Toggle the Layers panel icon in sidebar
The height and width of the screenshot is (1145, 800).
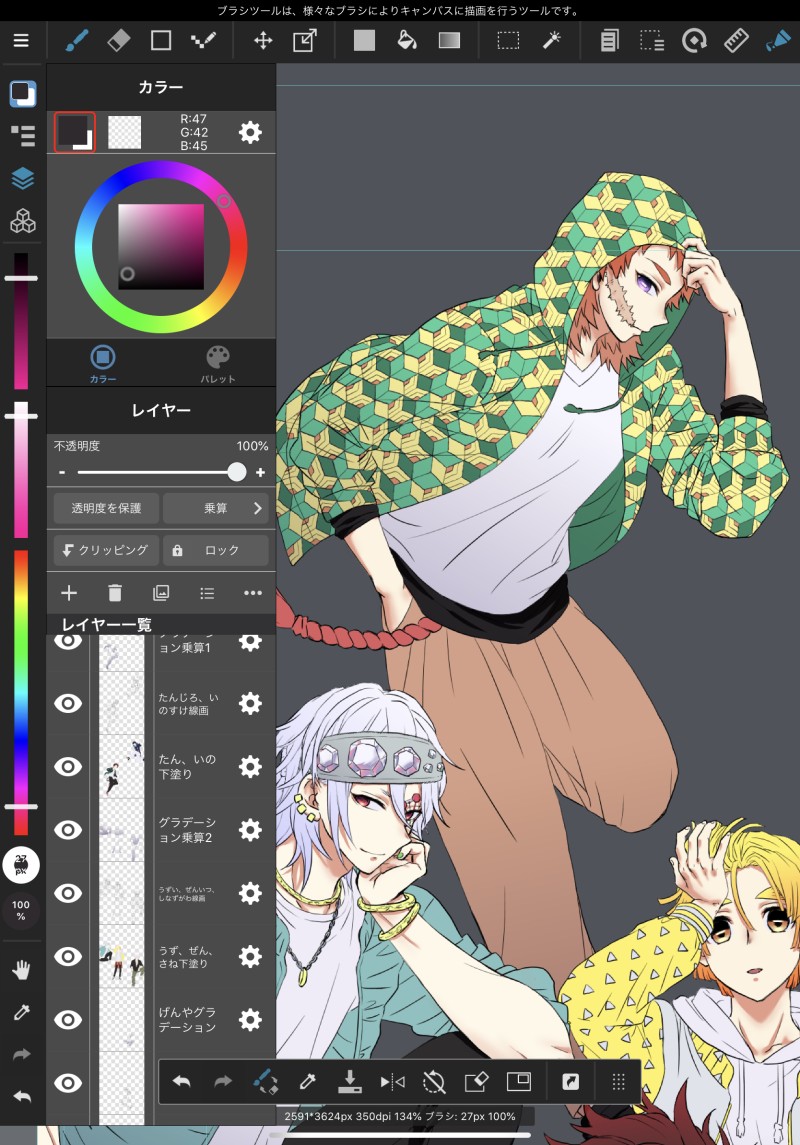pyautogui.click(x=23, y=178)
